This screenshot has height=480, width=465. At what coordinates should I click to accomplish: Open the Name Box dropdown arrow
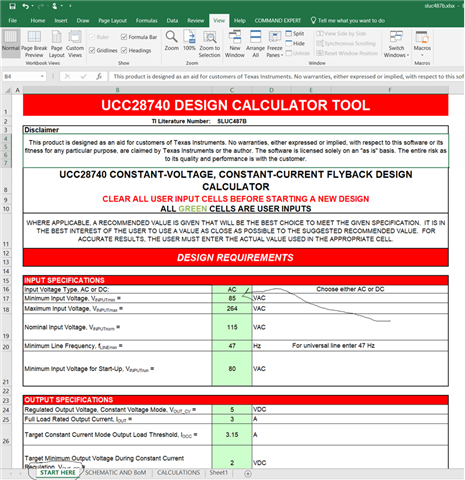(x=42, y=76)
